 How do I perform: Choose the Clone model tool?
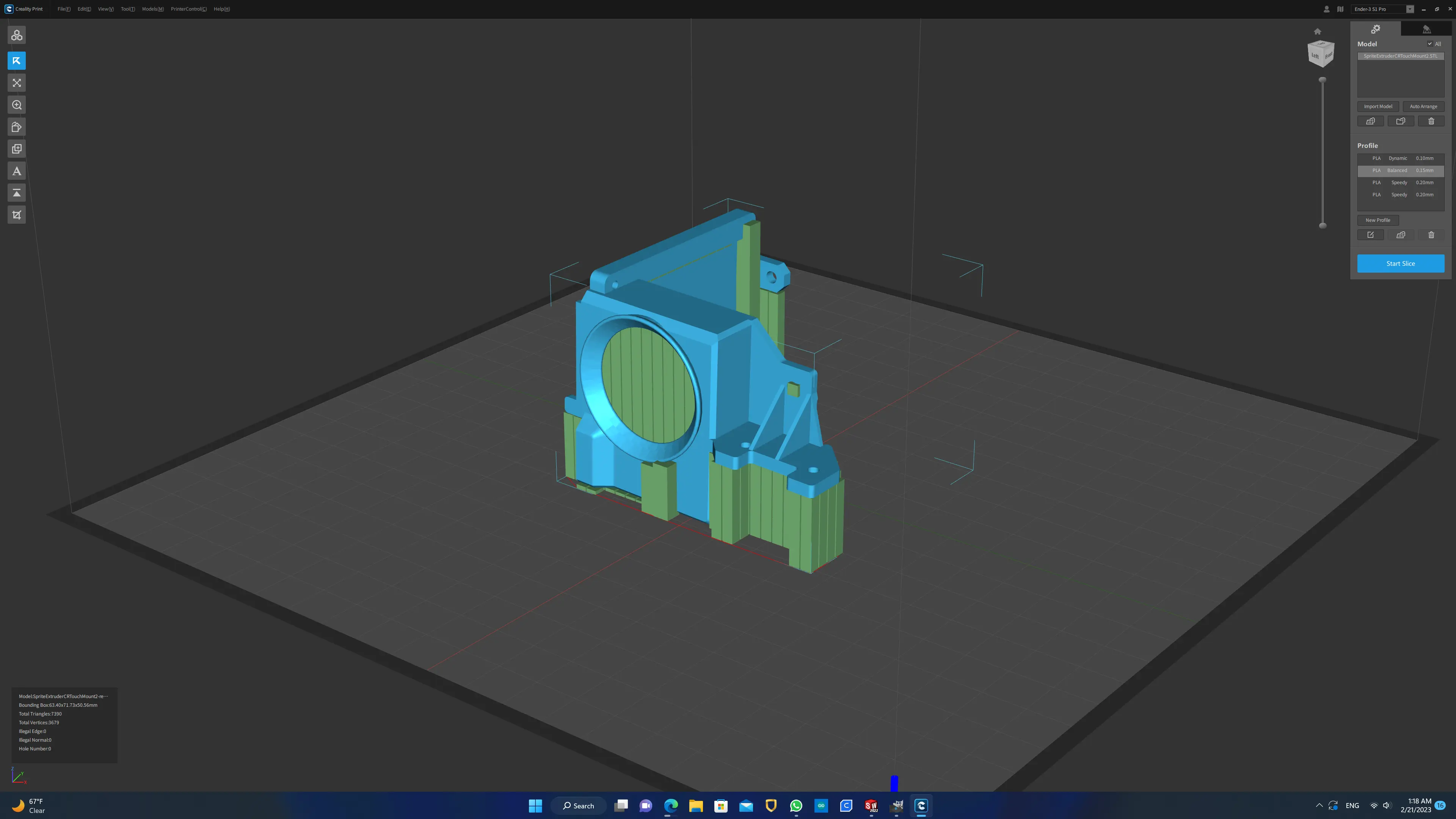(16, 149)
